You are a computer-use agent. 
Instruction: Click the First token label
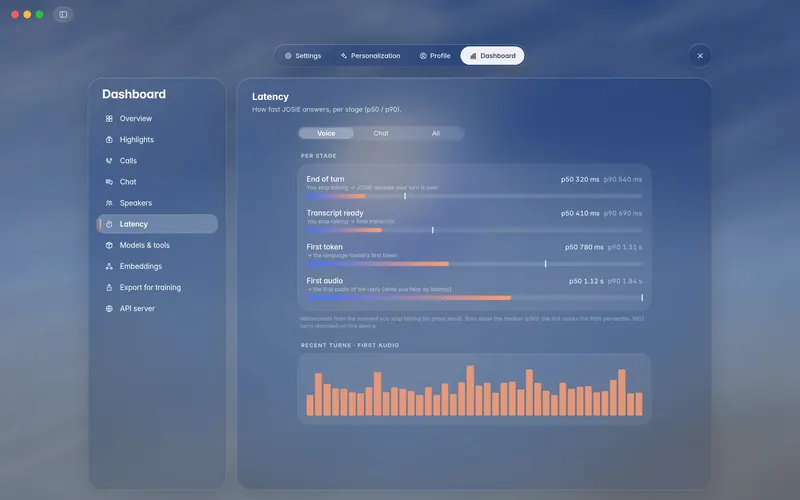[x=324, y=247]
